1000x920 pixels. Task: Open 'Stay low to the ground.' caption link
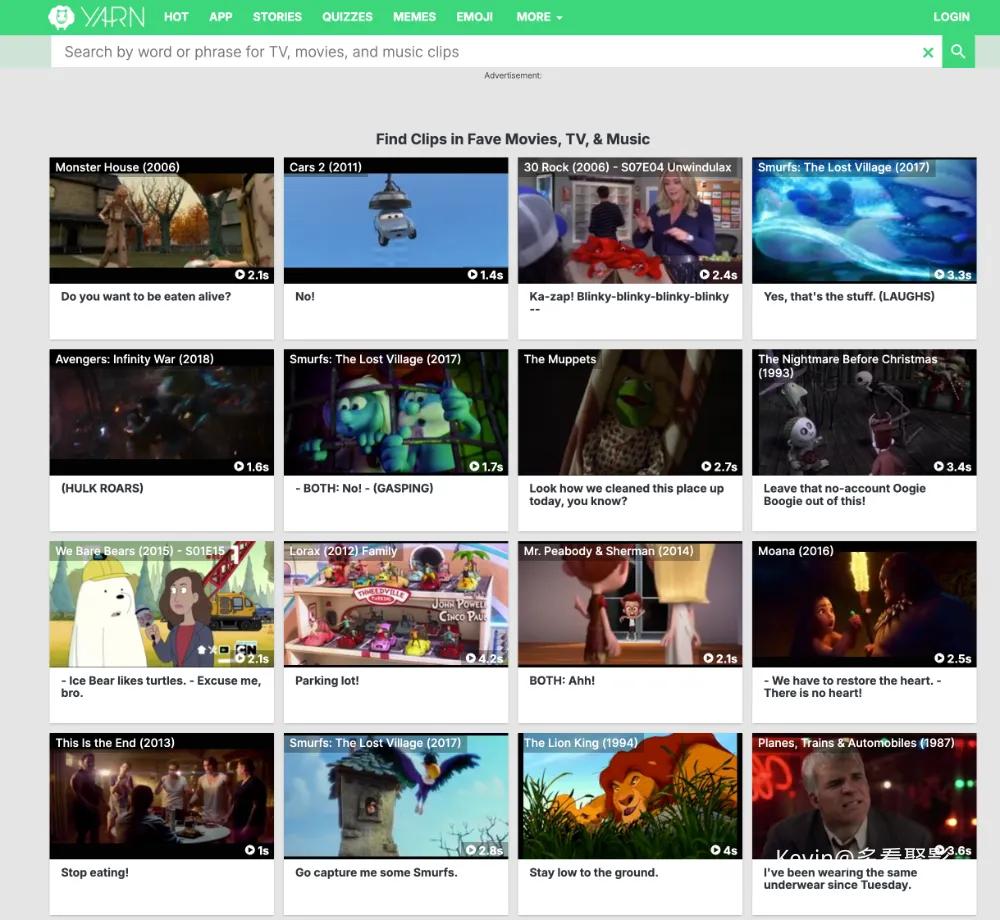[593, 873]
